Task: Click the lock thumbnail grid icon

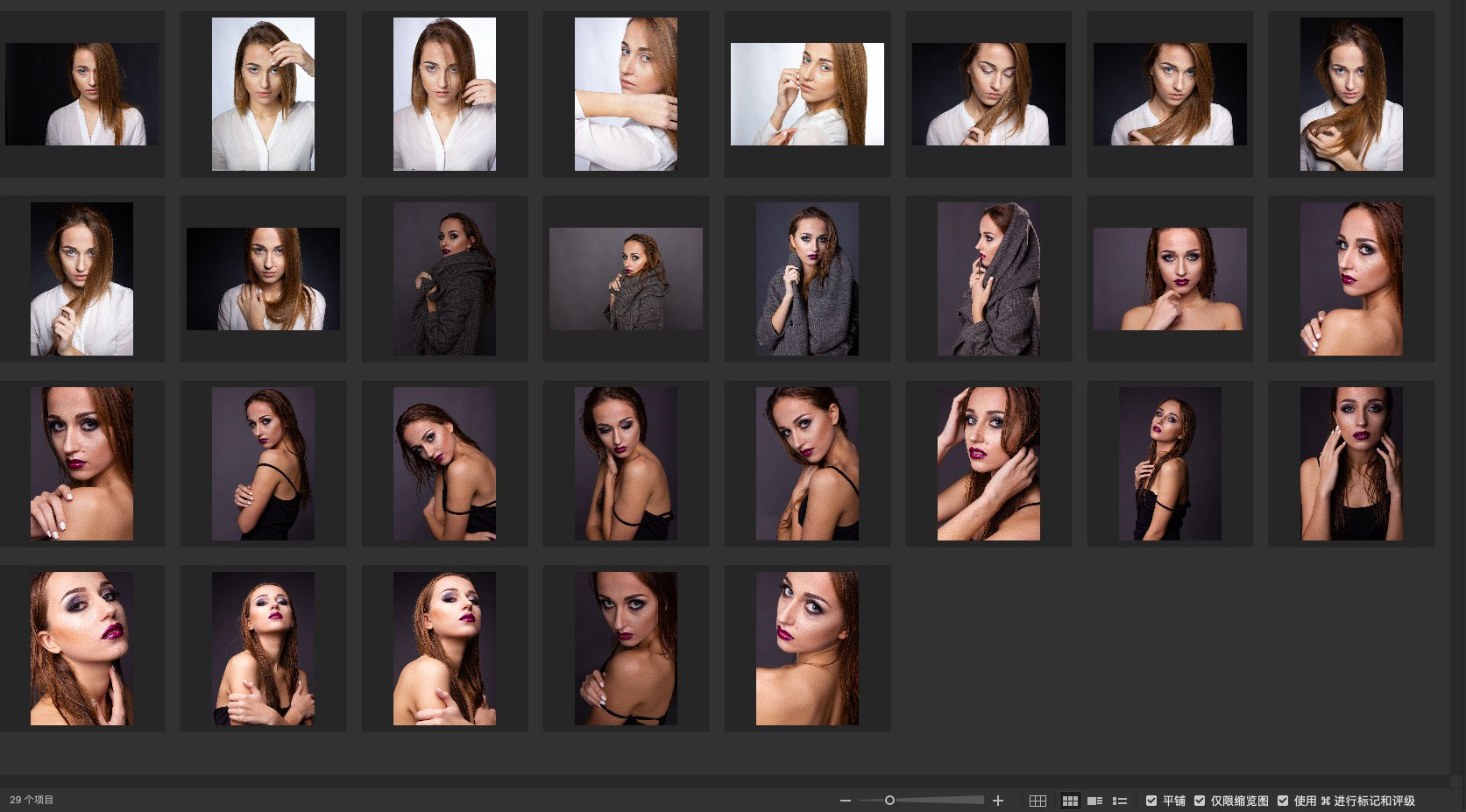Action: (1038, 801)
